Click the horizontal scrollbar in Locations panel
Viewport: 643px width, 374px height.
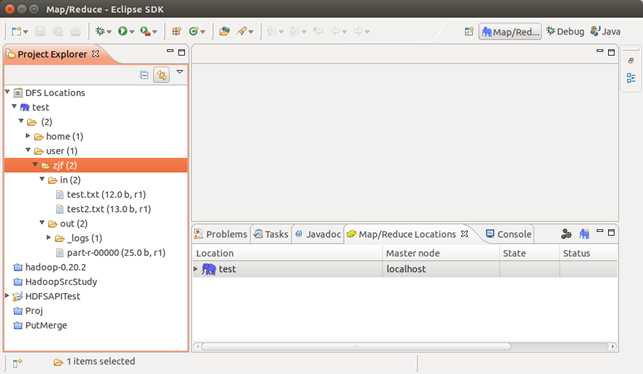point(357,347)
